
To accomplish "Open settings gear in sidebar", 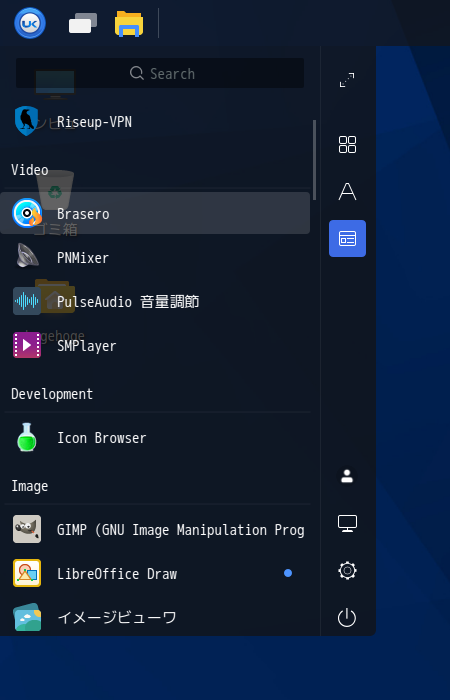I will (347, 571).
